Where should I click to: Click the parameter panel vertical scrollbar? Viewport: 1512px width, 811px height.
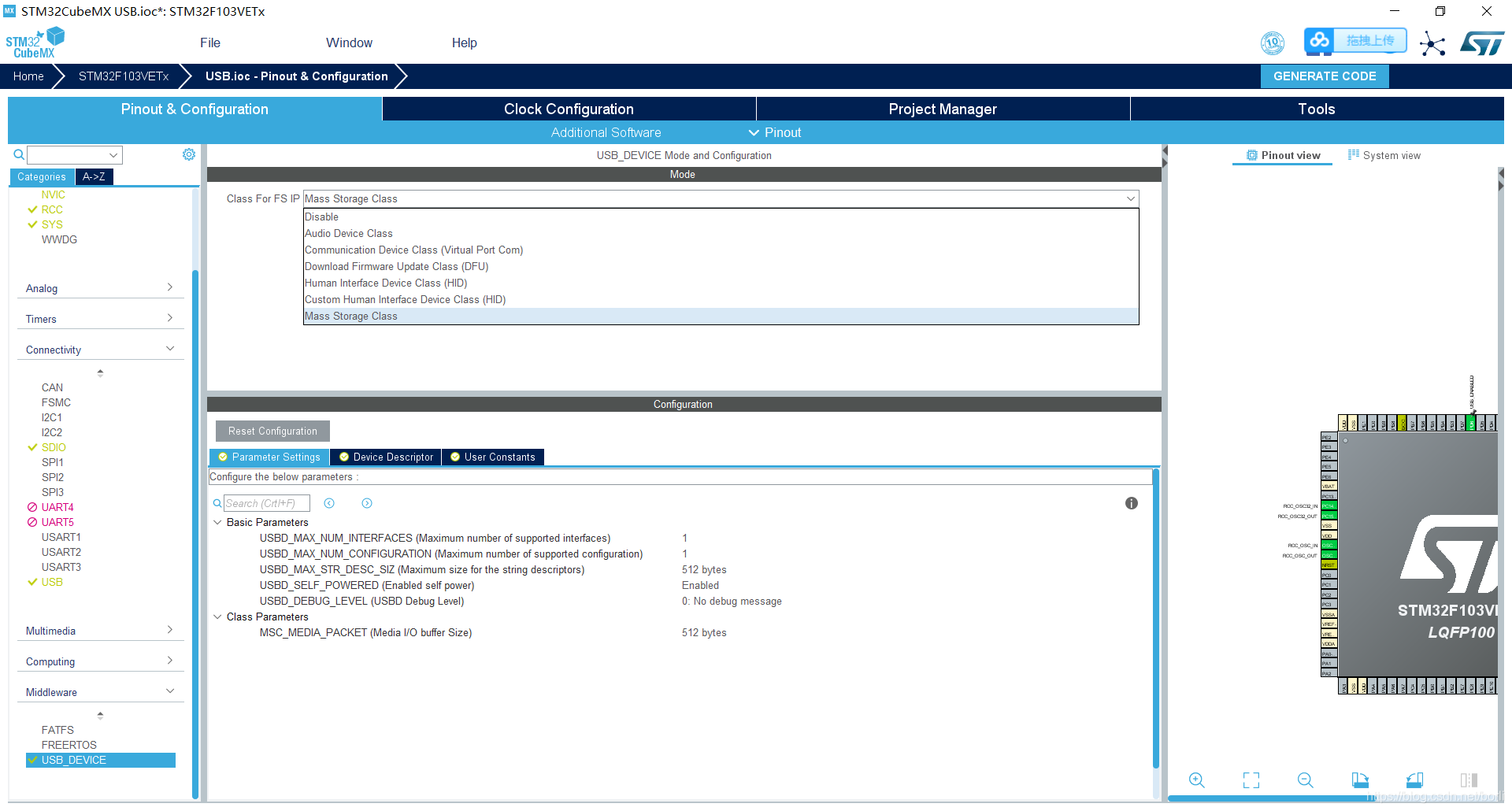(1155, 618)
